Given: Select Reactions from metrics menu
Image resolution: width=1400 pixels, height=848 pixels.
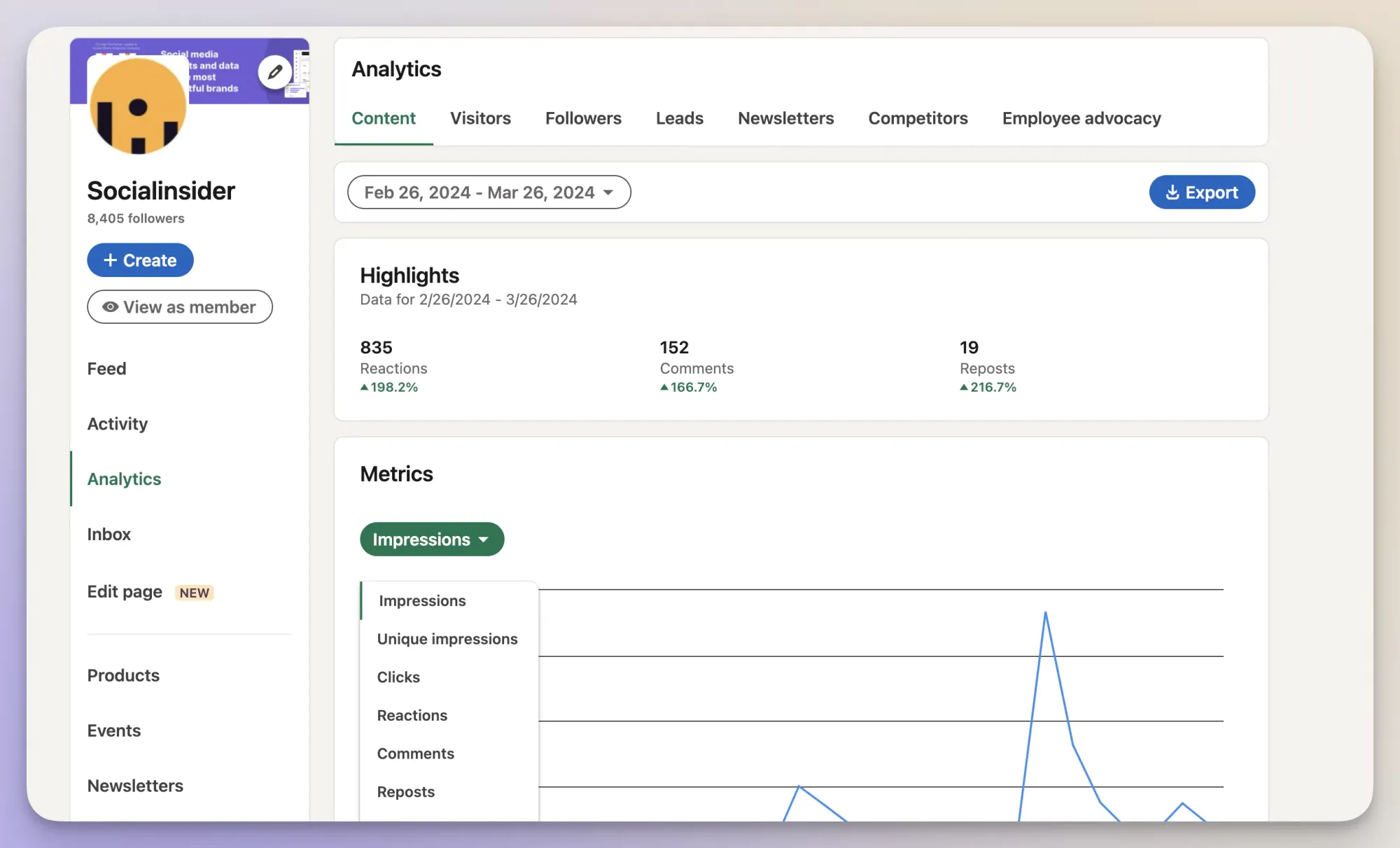Looking at the screenshot, I should [x=412, y=715].
